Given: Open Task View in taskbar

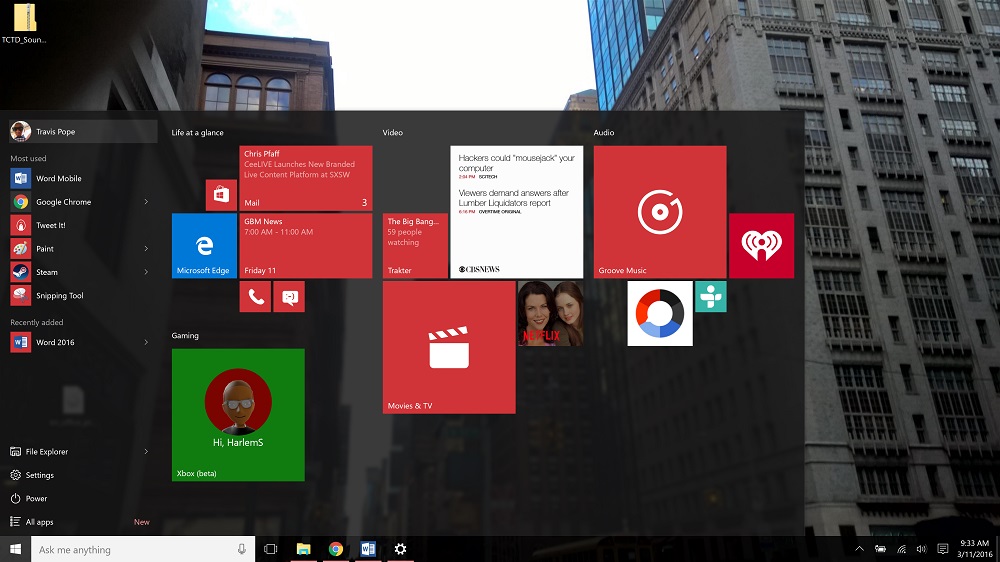Looking at the screenshot, I should pos(270,549).
